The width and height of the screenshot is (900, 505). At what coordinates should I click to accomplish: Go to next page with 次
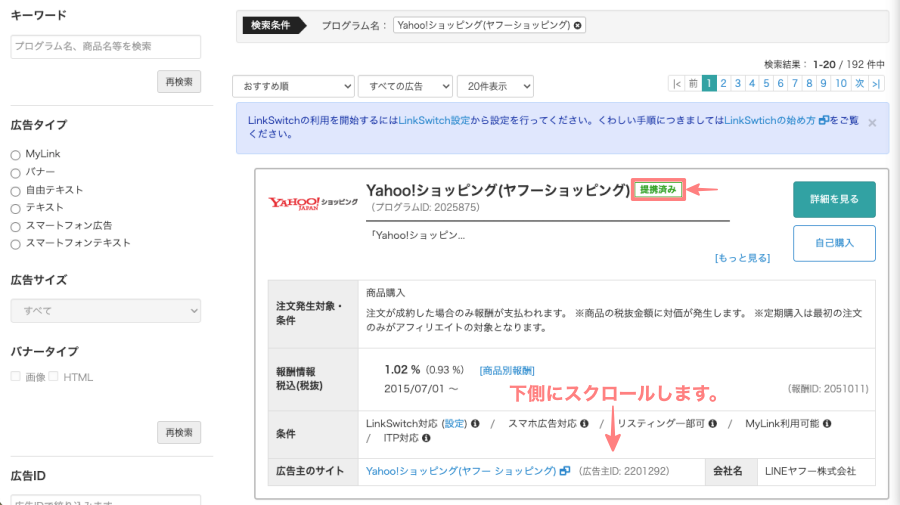860,84
